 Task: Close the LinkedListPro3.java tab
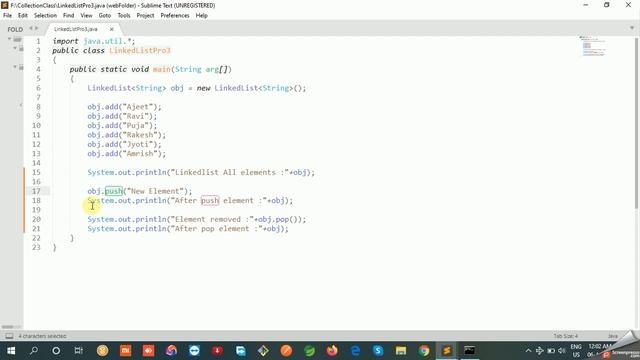click(111, 29)
